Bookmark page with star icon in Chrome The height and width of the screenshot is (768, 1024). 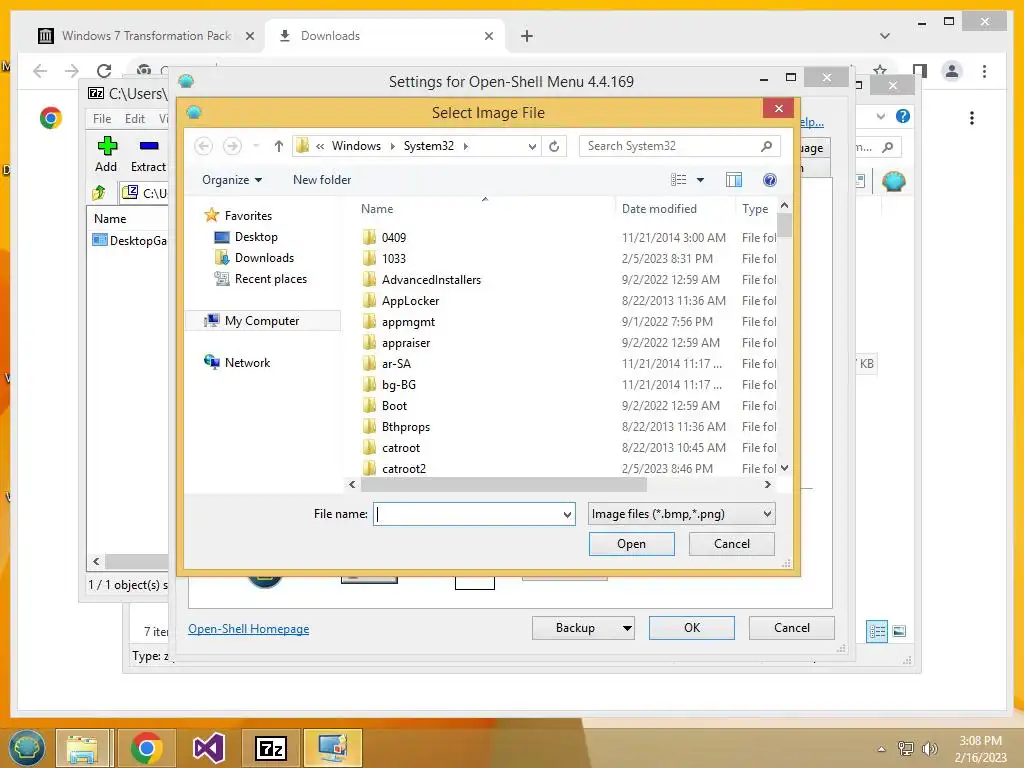pos(880,69)
